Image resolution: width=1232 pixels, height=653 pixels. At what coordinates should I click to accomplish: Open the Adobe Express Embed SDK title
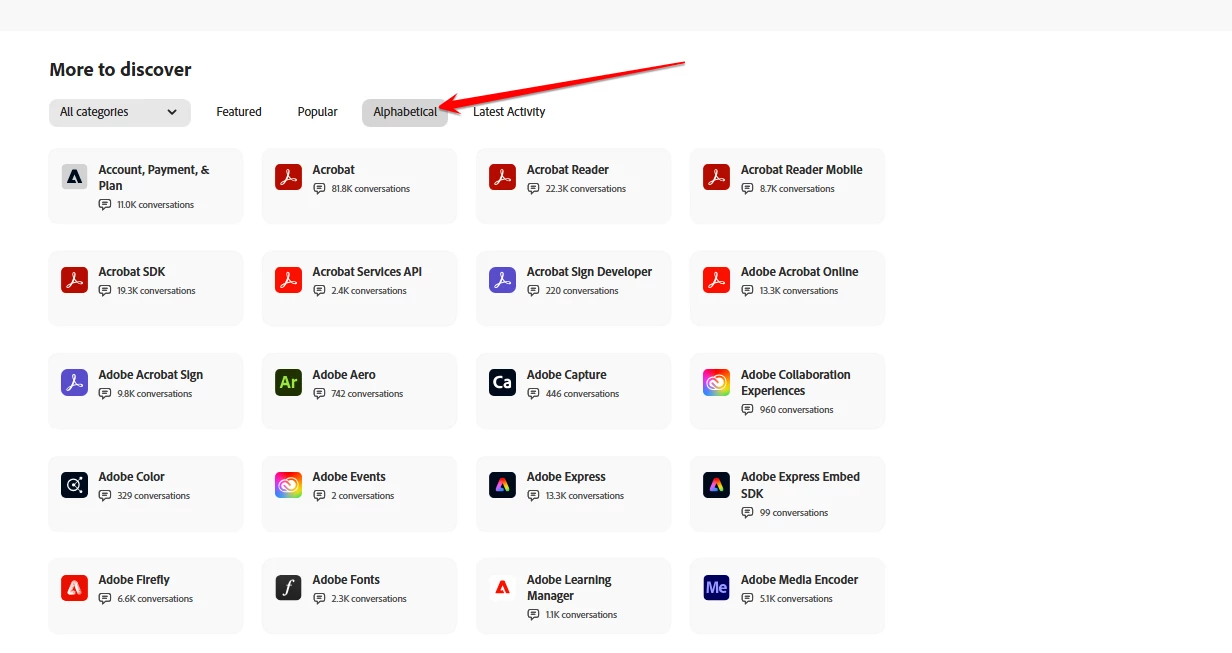click(x=800, y=485)
